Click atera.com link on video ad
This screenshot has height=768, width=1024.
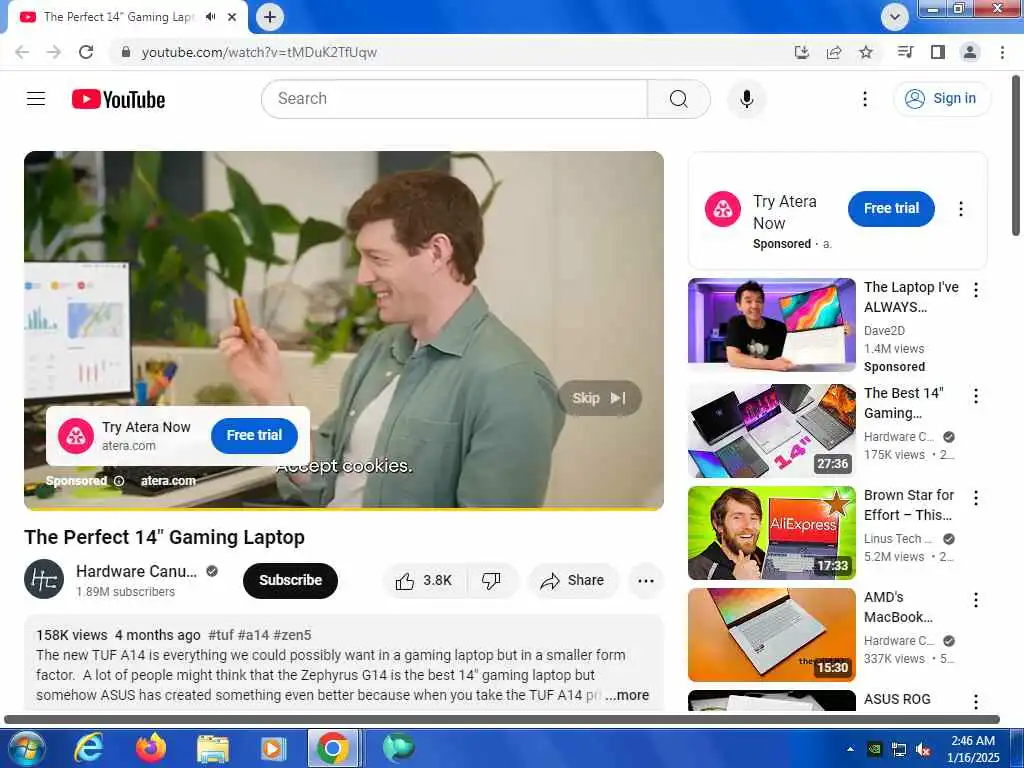coord(168,481)
